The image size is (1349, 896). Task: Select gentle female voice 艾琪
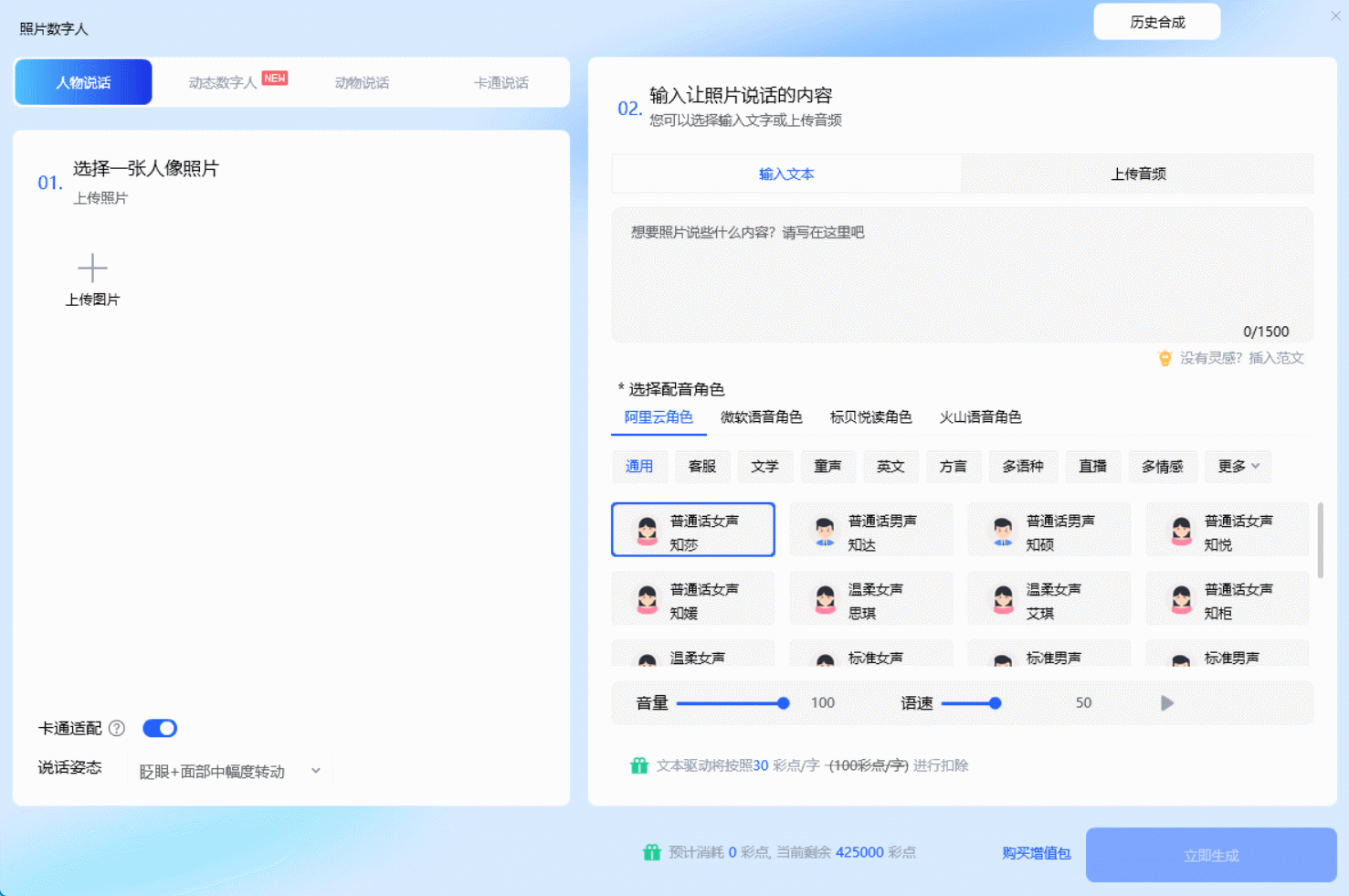(1049, 598)
